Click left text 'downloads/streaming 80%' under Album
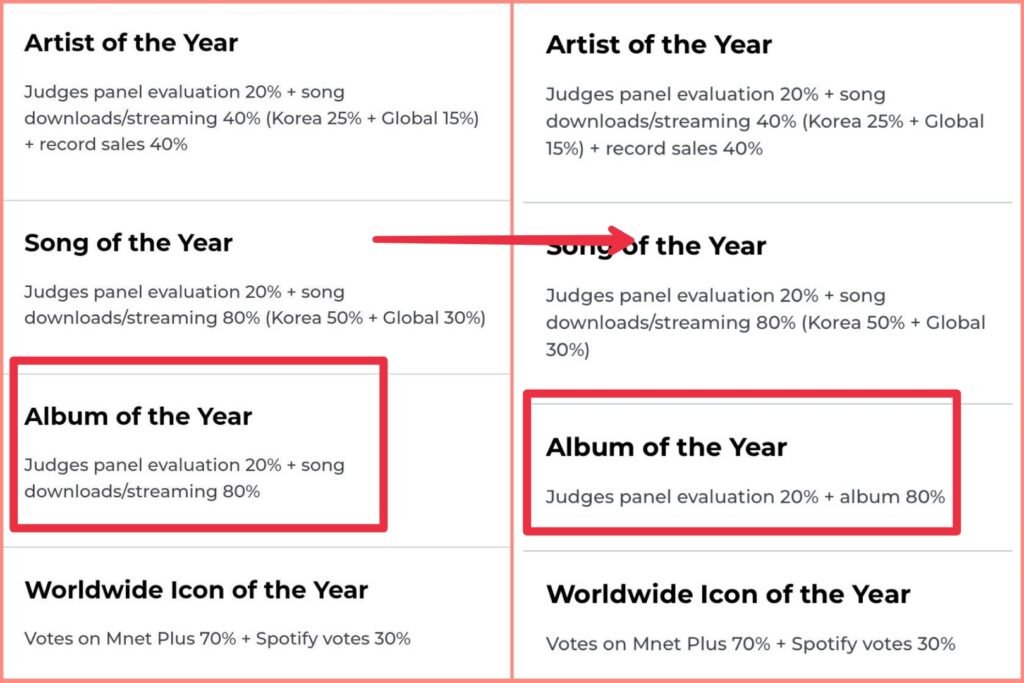The width and height of the screenshot is (1024, 683). pyautogui.click(x=142, y=491)
